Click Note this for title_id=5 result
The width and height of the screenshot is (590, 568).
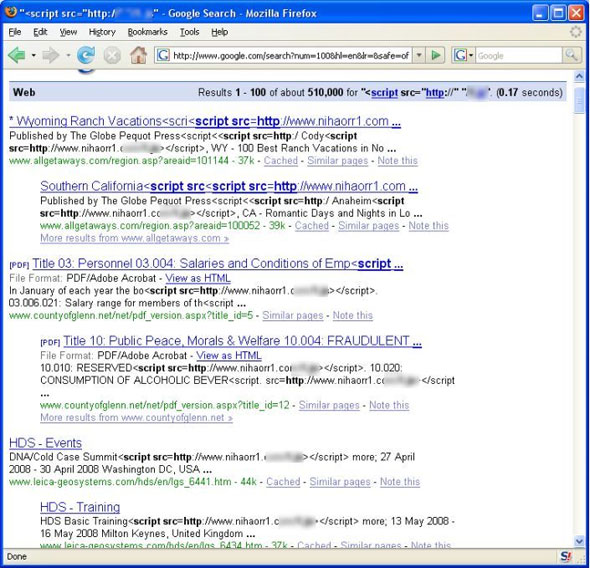pyautogui.click(x=353, y=315)
